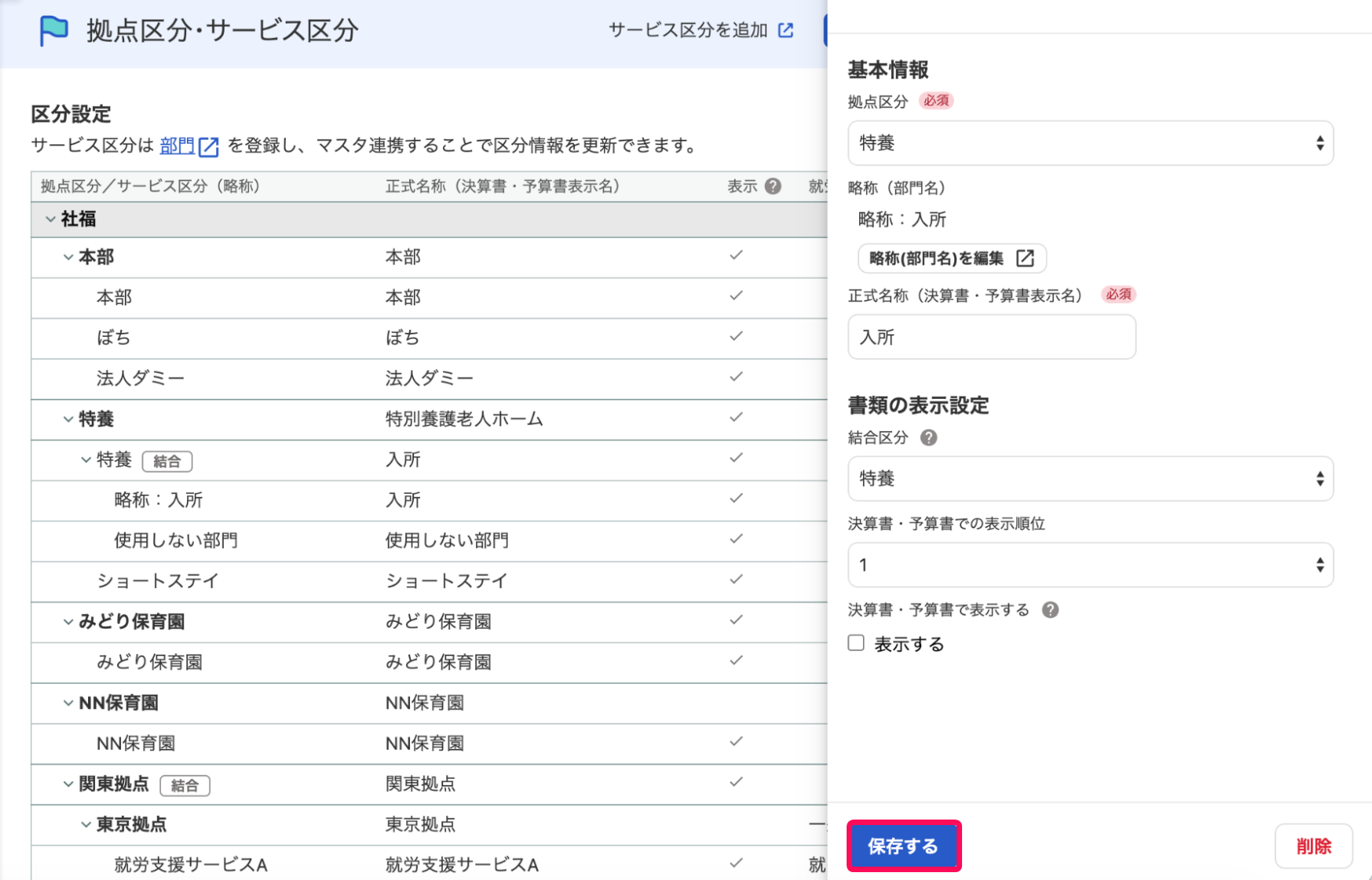The width and height of the screenshot is (1372, 880).
Task: Click the checkmark in the 就労支援サービスA row
Action: coord(736,863)
